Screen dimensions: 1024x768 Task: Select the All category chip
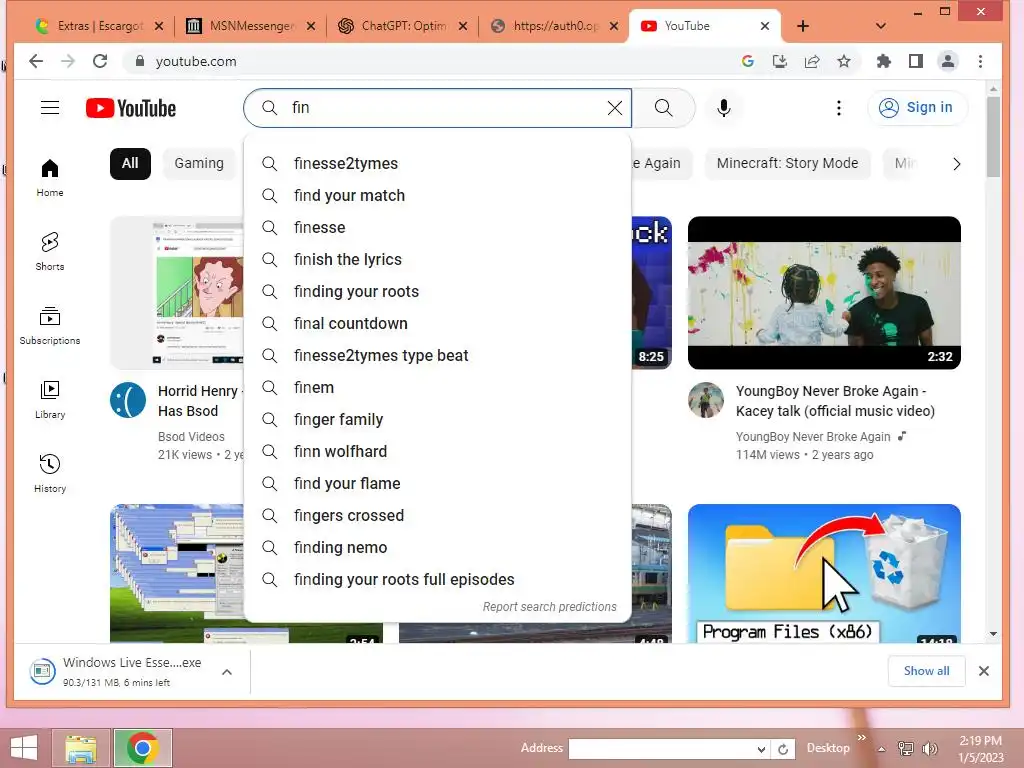tap(130, 163)
